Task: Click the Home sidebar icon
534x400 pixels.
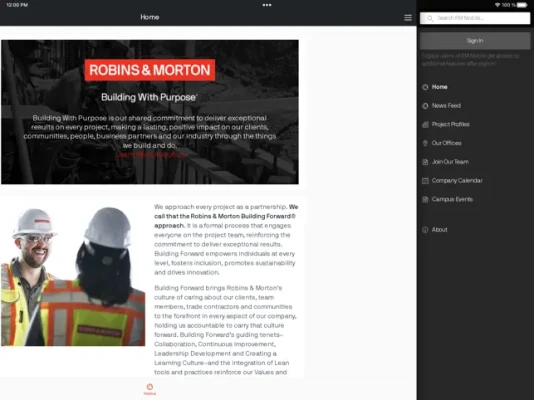Action: 425,87
